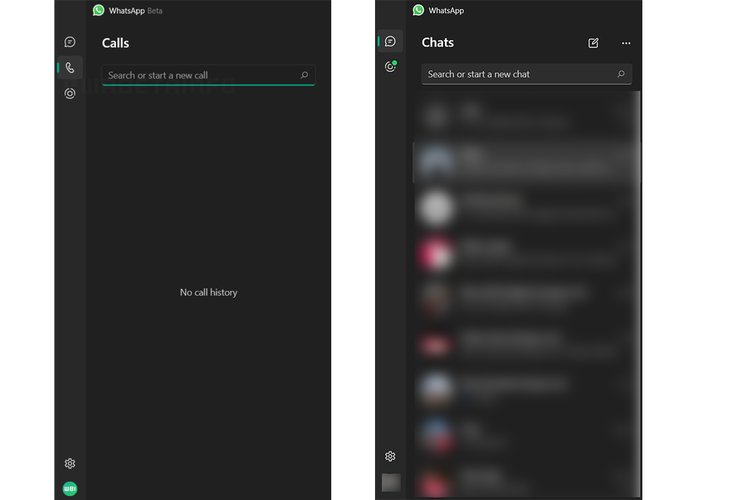
Task: Open the three-dots more options menu
Action: [626, 43]
